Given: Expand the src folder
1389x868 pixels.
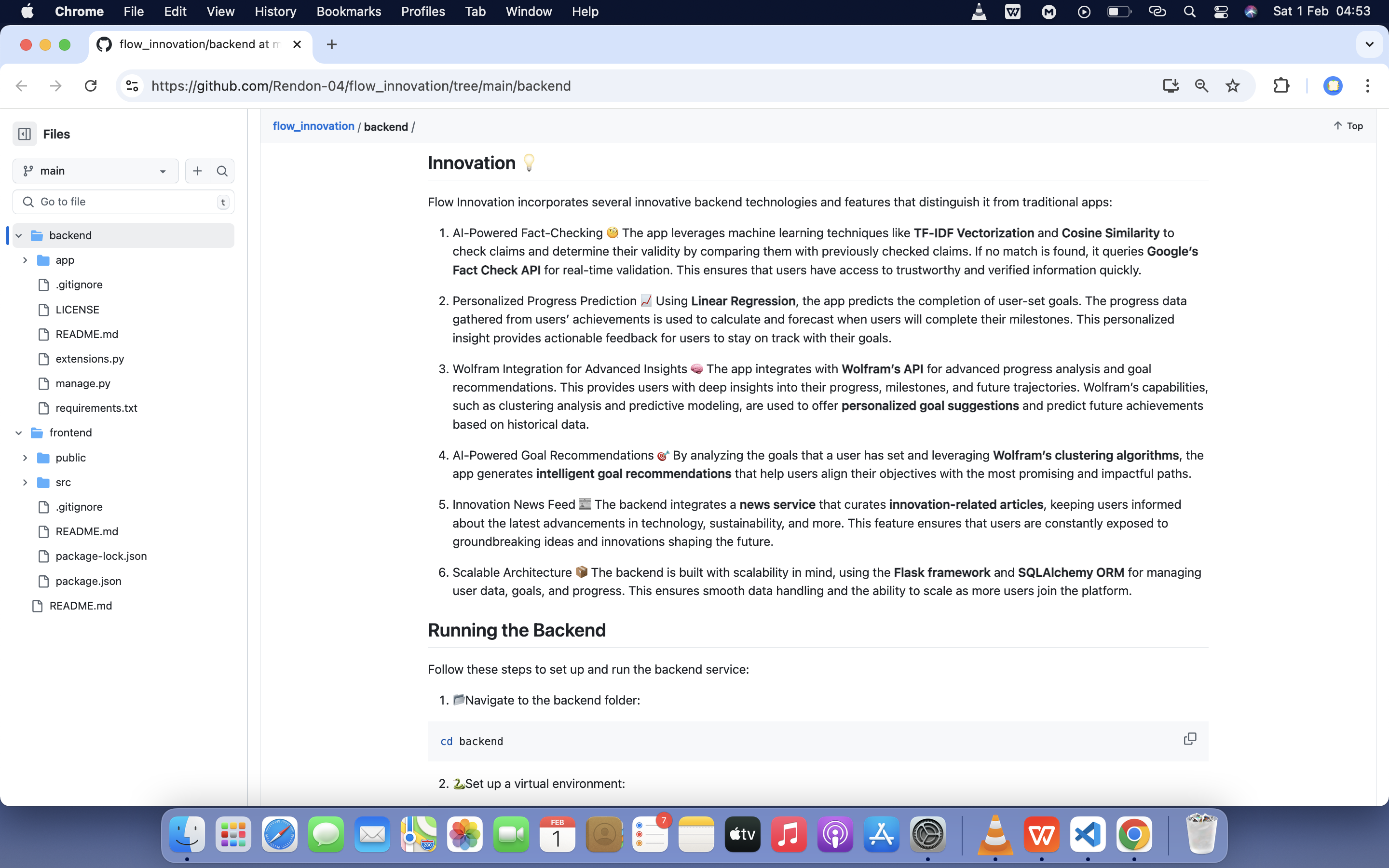Looking at the screenshot, I should tap(25, 482).
